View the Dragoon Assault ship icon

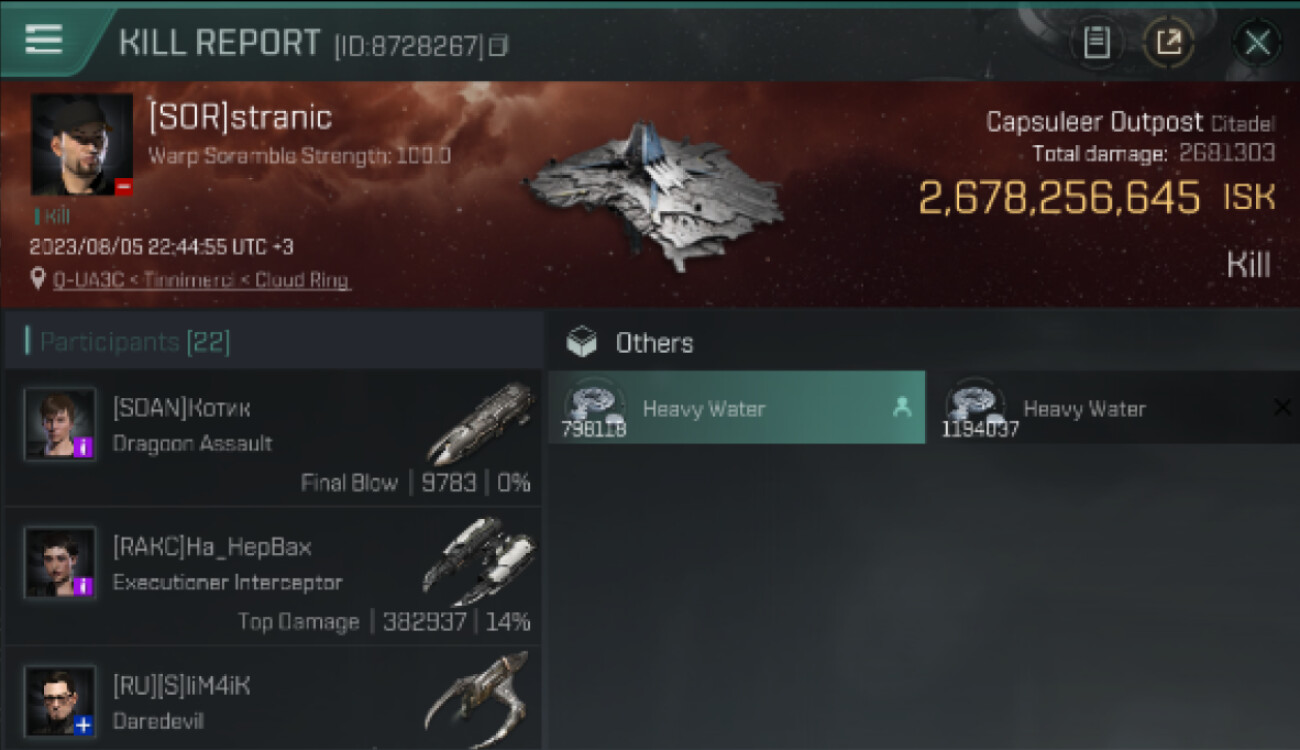480,423
